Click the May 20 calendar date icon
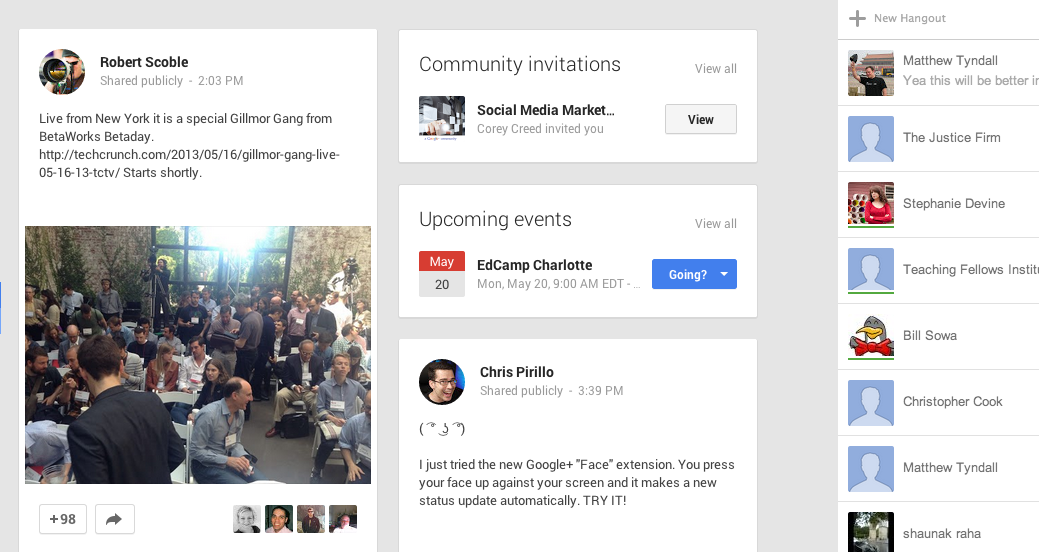1039x552 pixels. click(x=442, y=274)
